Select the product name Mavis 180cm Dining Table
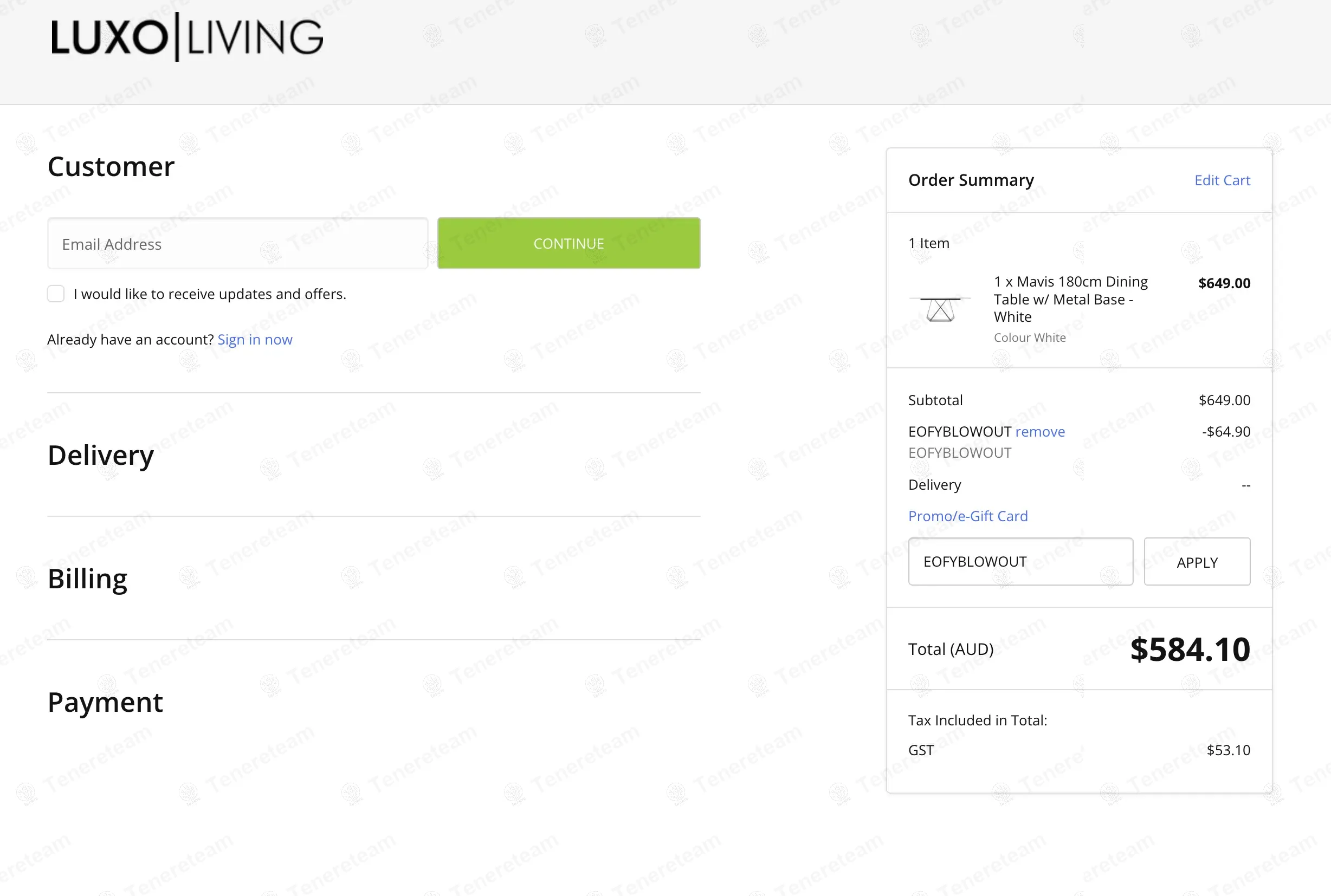This screenshot has width=1331, height=896. tap(1070, 300)
